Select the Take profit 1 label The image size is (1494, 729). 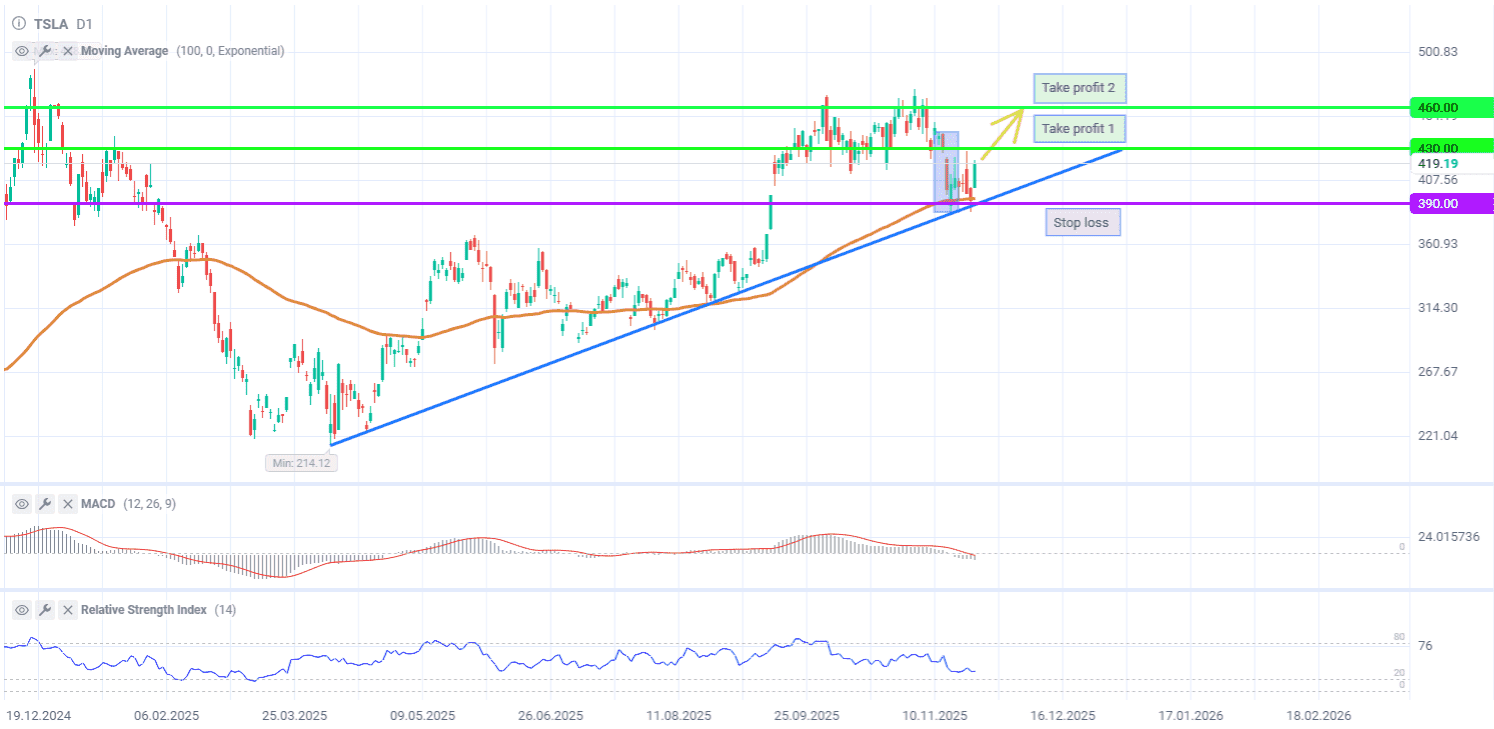[x=1079, y=129]
